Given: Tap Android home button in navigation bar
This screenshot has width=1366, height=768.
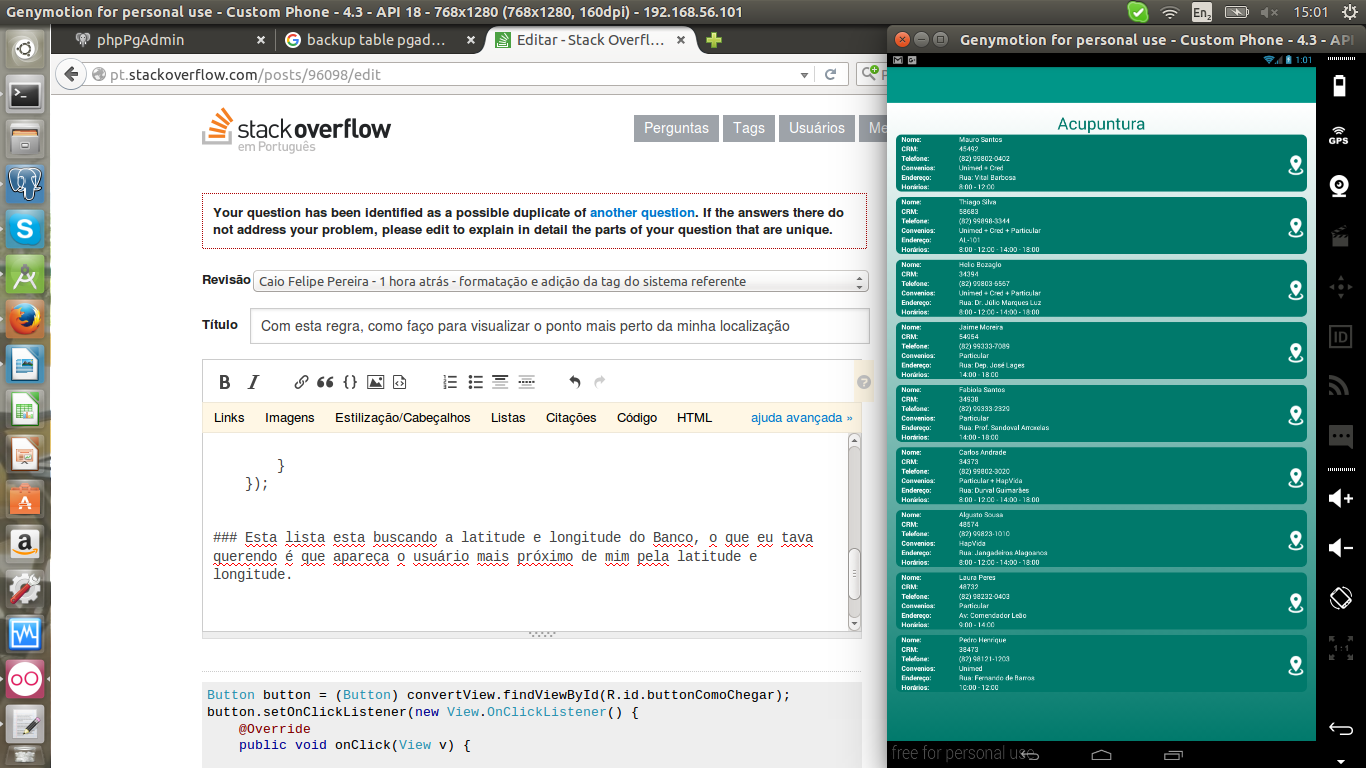Looking at the screenshot, I should 1101,754.
